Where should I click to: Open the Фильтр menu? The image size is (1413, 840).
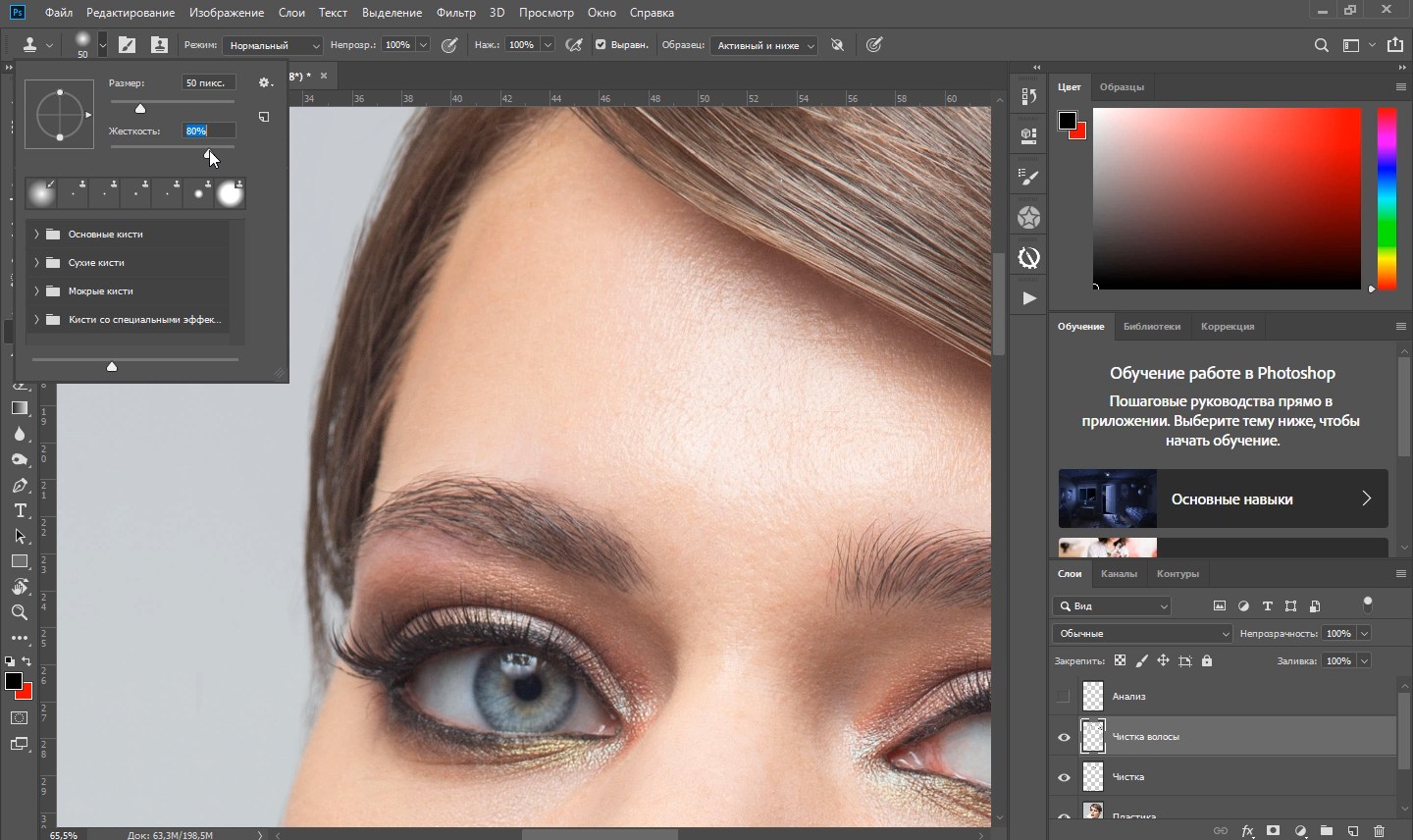[x=456, y=13]
